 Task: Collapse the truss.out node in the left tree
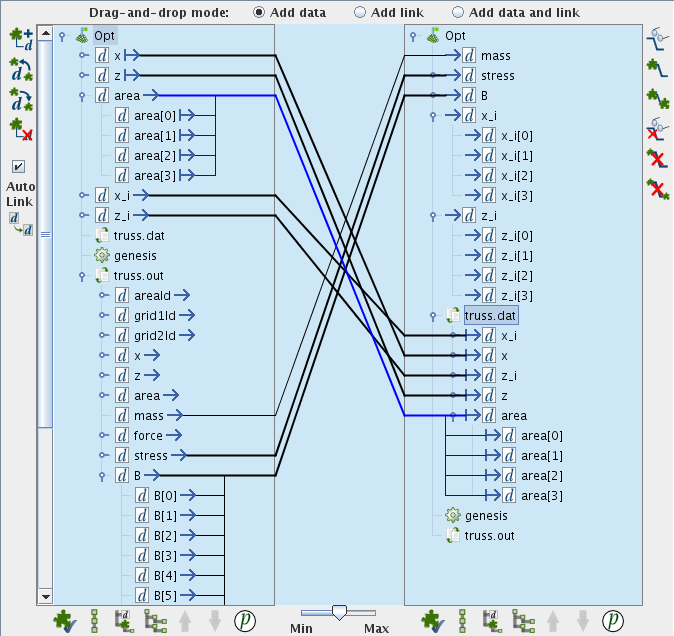pos(84,276)
